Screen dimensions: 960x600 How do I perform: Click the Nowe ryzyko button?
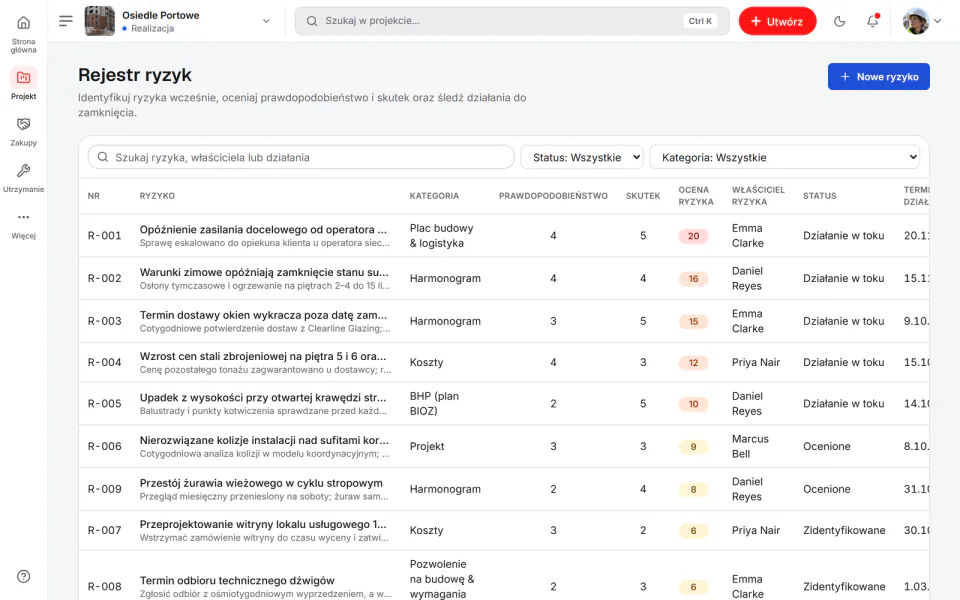click(879, 77)
